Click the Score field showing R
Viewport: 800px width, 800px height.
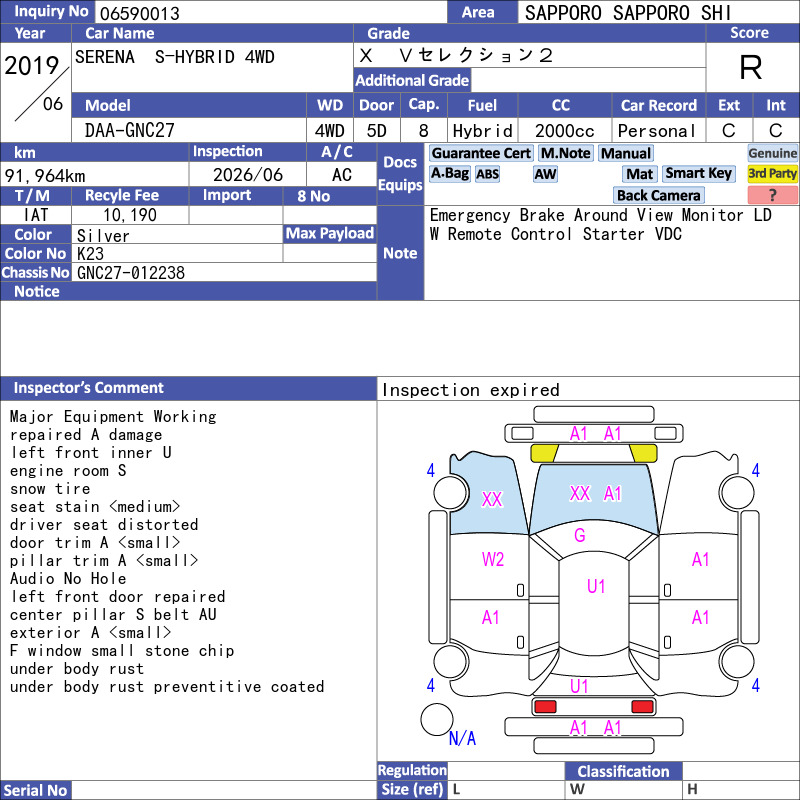[752, 67]
